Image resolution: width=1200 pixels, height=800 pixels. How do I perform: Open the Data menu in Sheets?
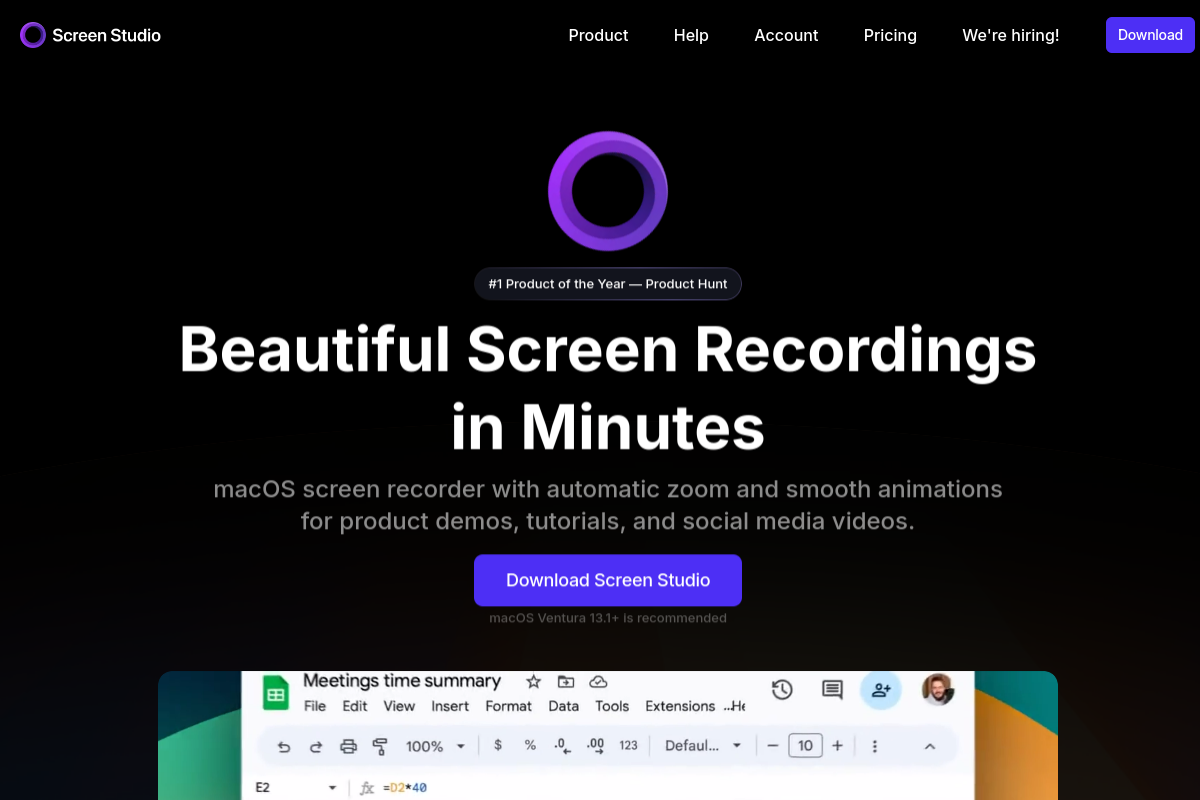(564, 706)
